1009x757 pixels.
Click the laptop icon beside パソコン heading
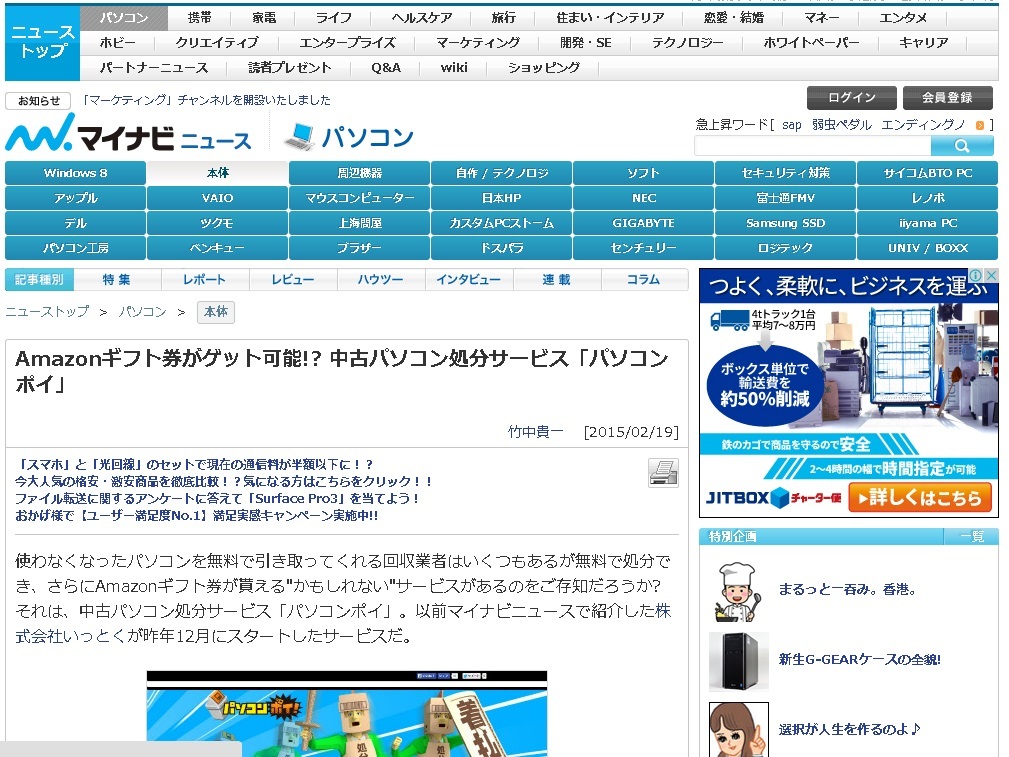(299, 136)
